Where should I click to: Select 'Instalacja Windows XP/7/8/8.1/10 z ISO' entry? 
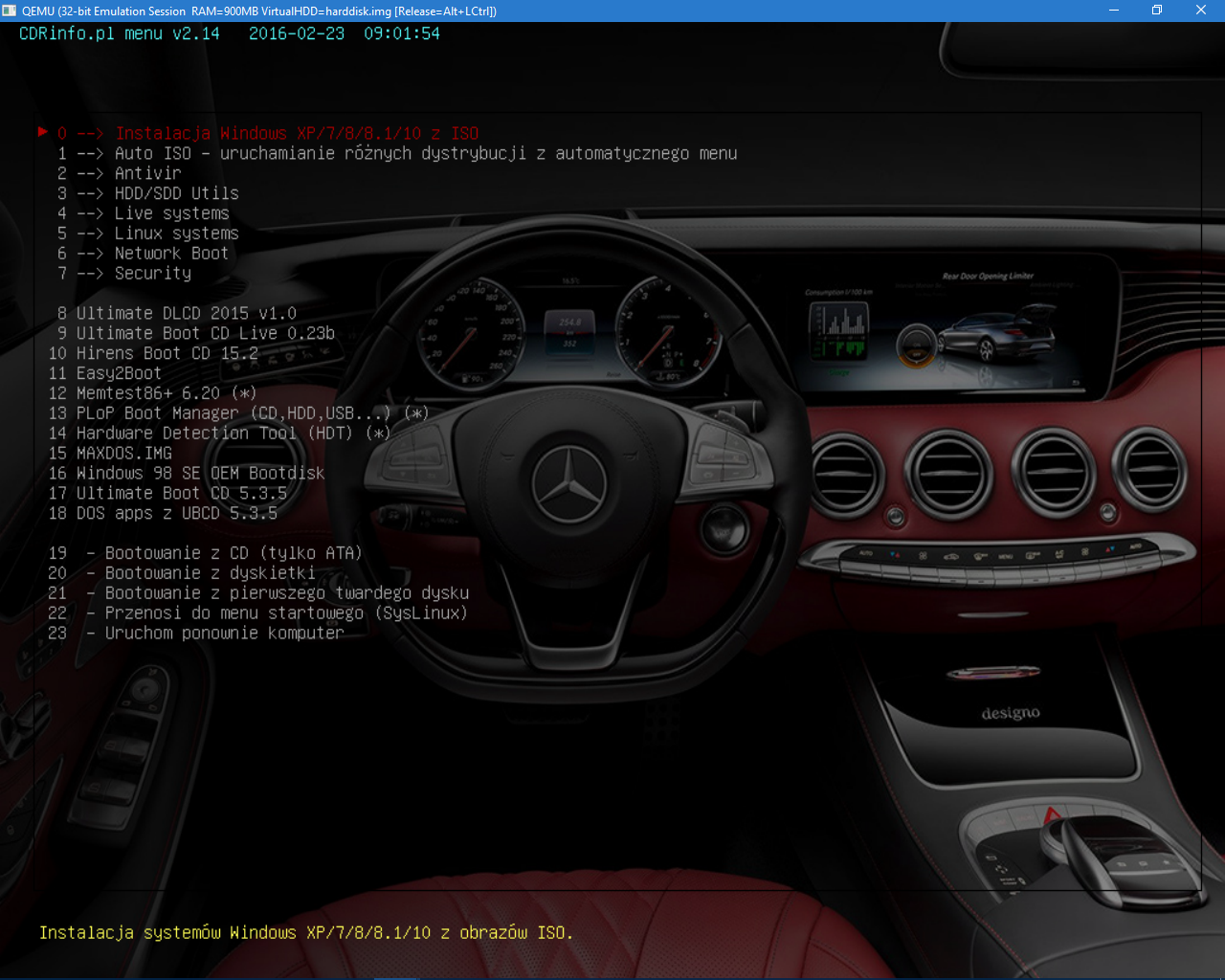point(268,134)
